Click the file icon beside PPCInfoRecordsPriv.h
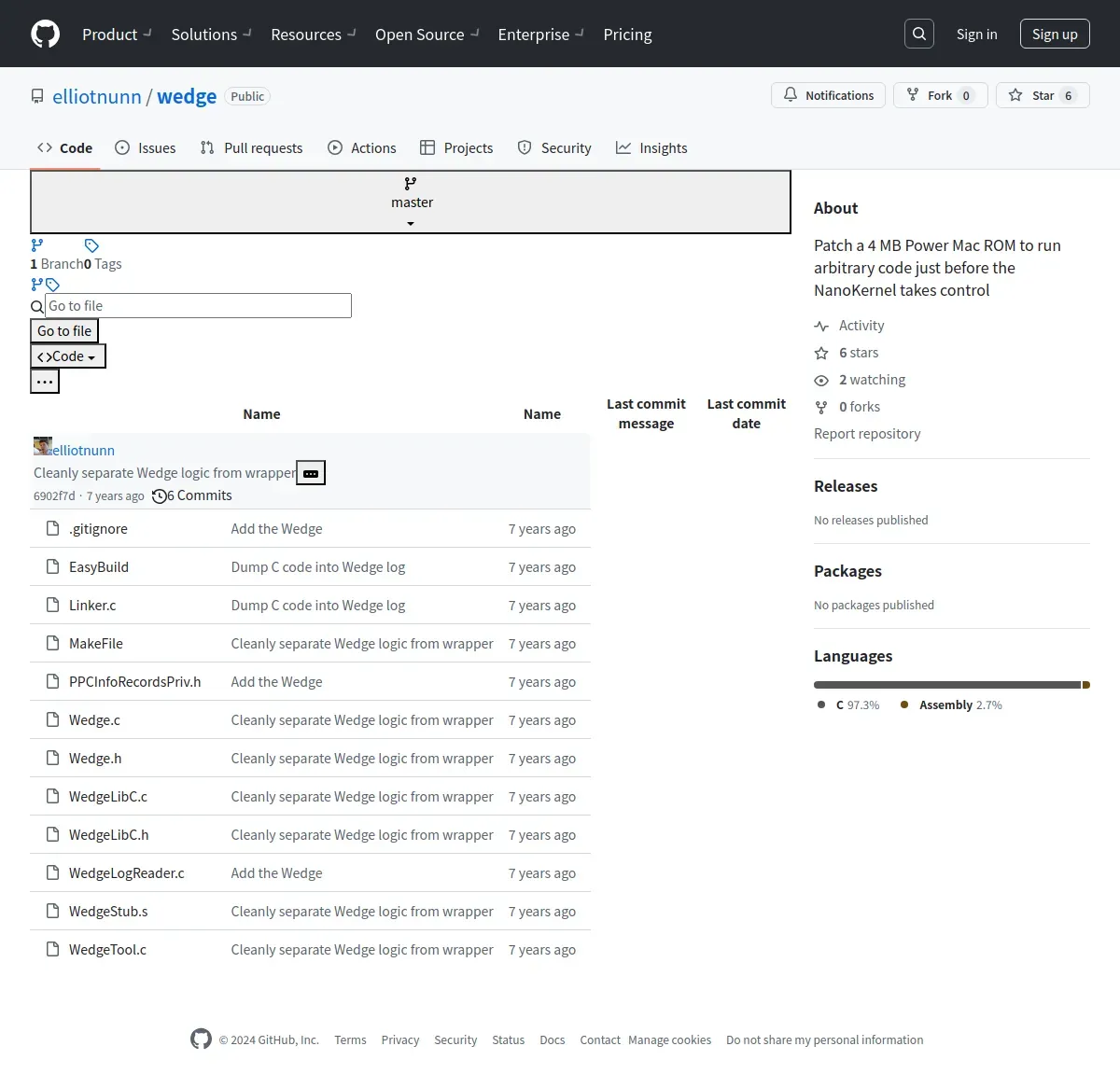Screen dimensions: 1120x1088 (x=53, y=681)
